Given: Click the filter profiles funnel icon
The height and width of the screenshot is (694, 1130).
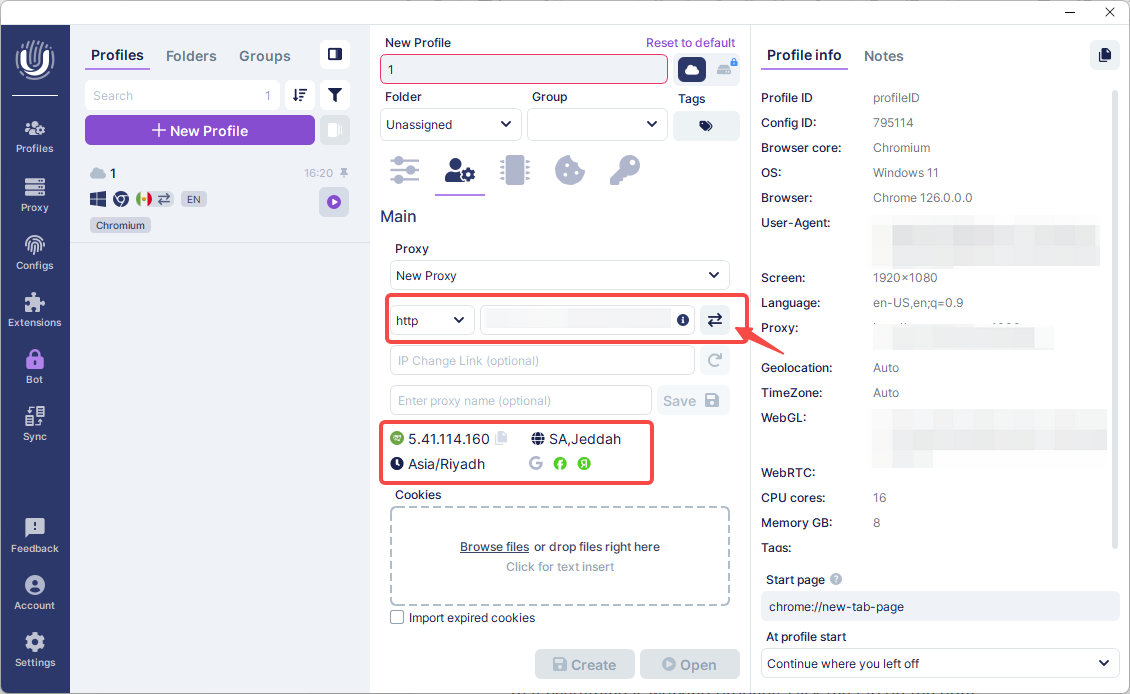Looking at the screenshot, I should pos(335,96).
